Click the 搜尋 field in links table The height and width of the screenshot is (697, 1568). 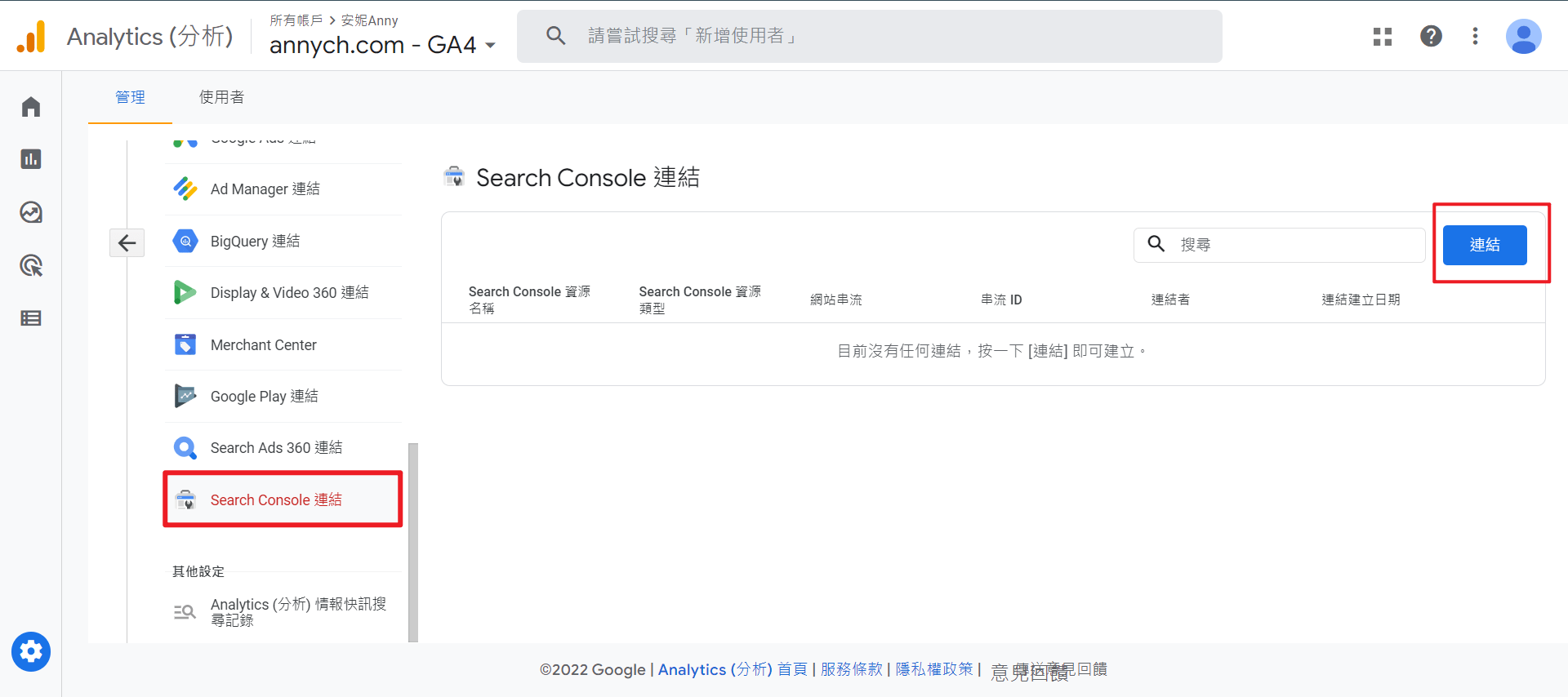click(x=1280, y=245)
